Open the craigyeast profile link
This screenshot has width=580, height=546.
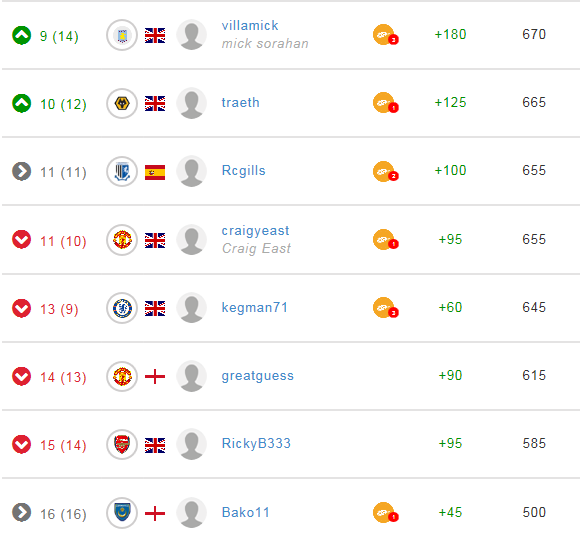255,230
